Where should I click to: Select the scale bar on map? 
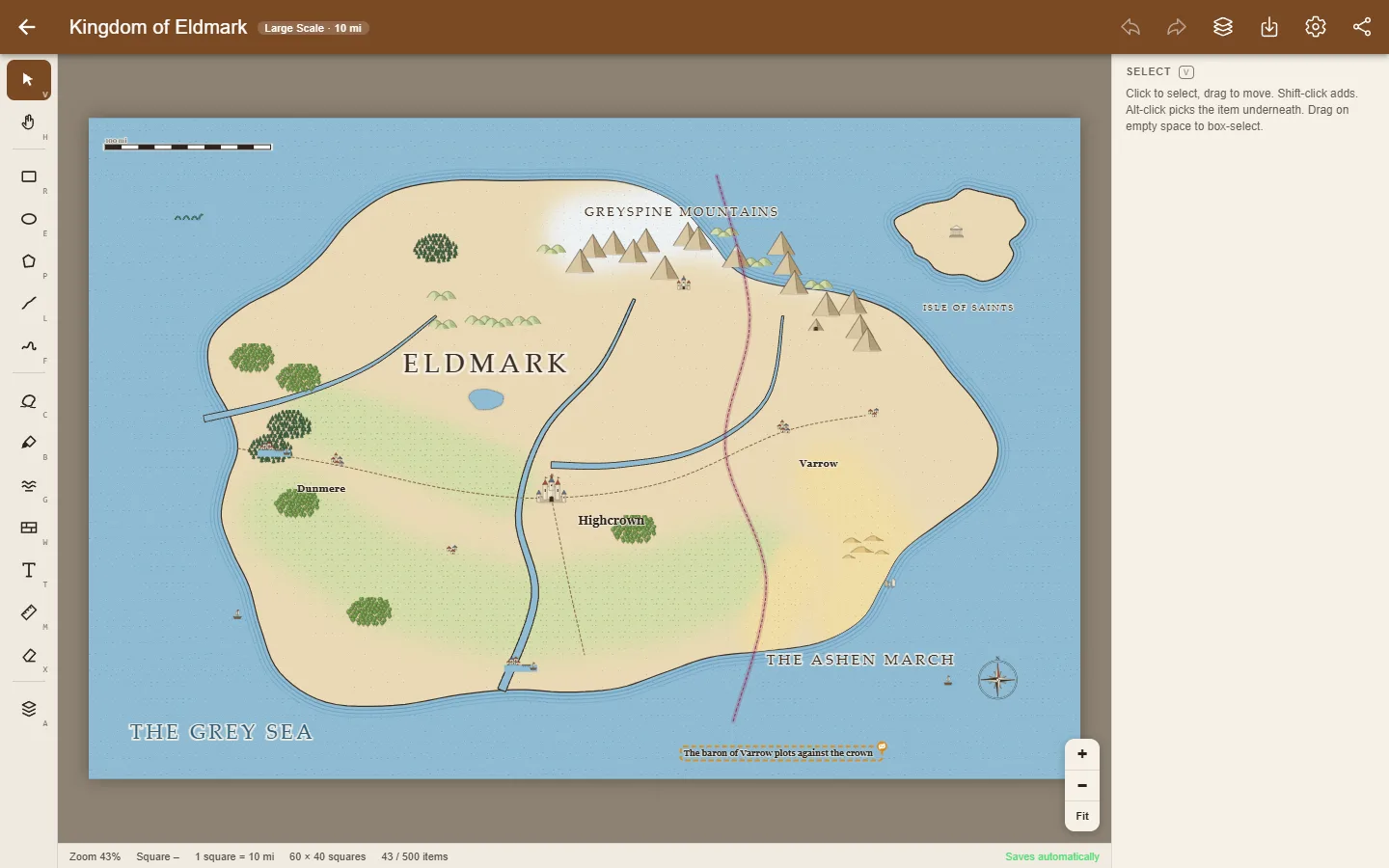click(x=188, y=146)
